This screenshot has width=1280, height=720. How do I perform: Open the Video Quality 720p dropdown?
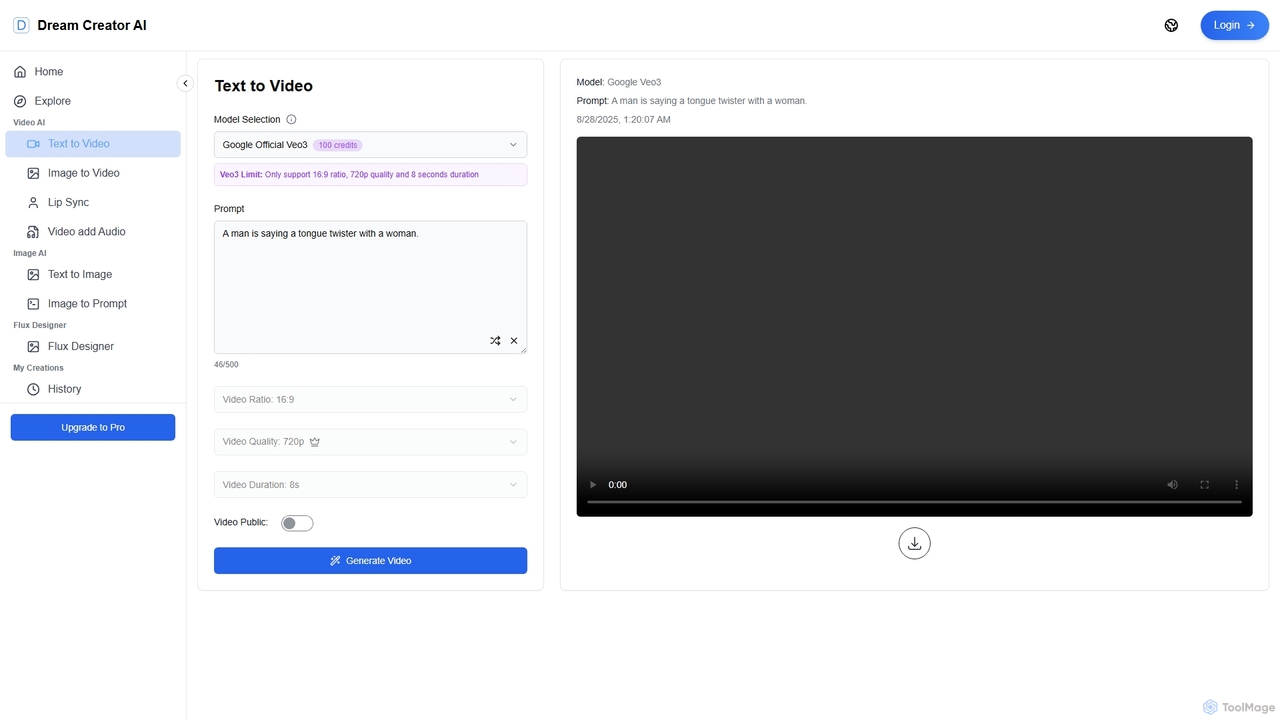pyautogui.click(x=370, y=442)
